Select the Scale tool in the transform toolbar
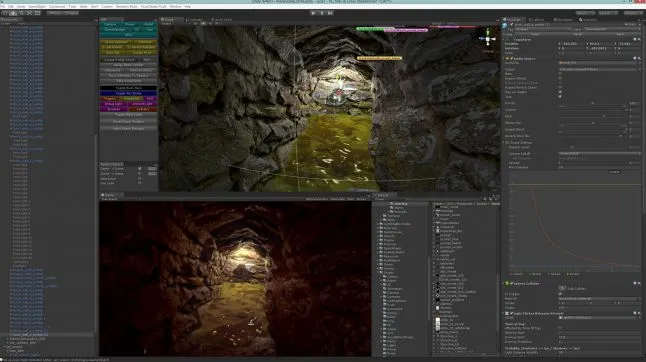 [29, 13]
